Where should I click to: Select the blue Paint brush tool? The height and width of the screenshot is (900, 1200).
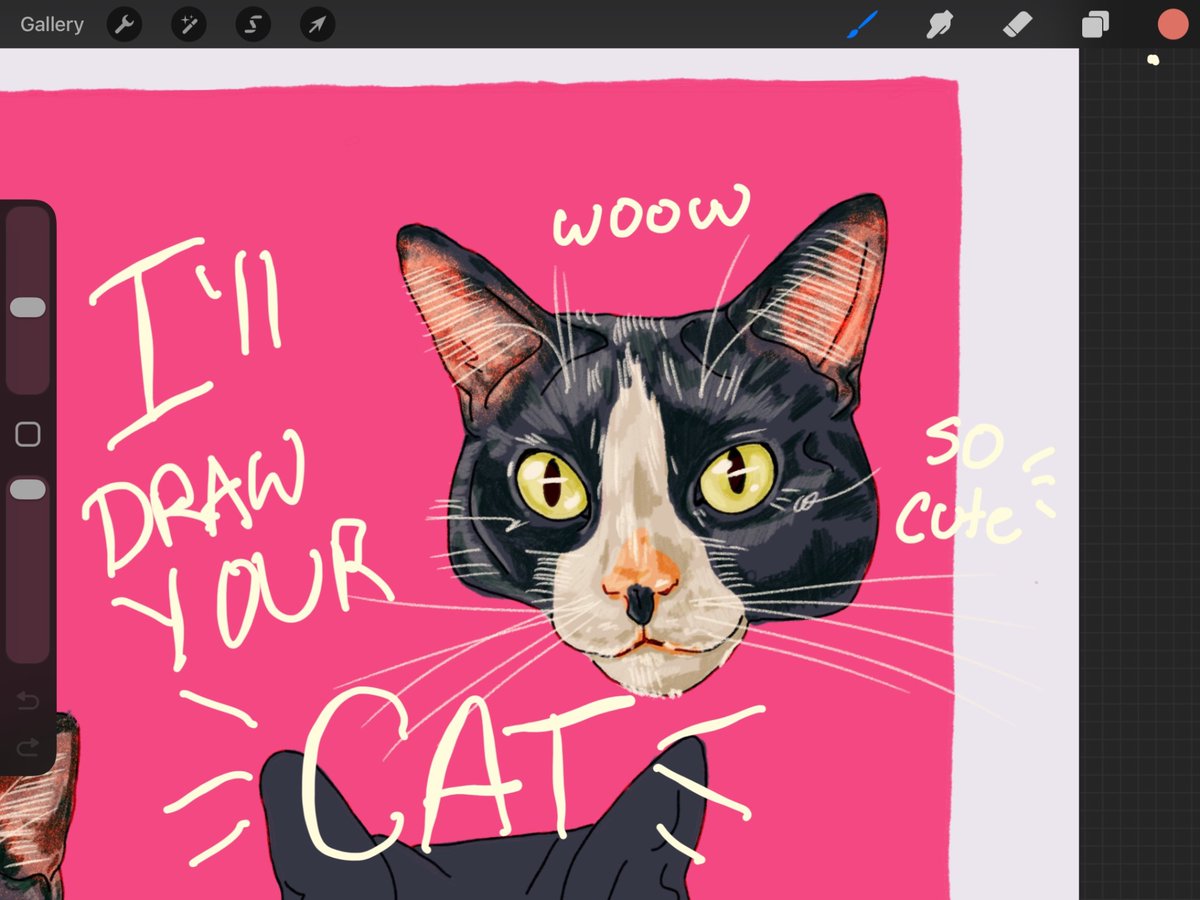[862, 24]
